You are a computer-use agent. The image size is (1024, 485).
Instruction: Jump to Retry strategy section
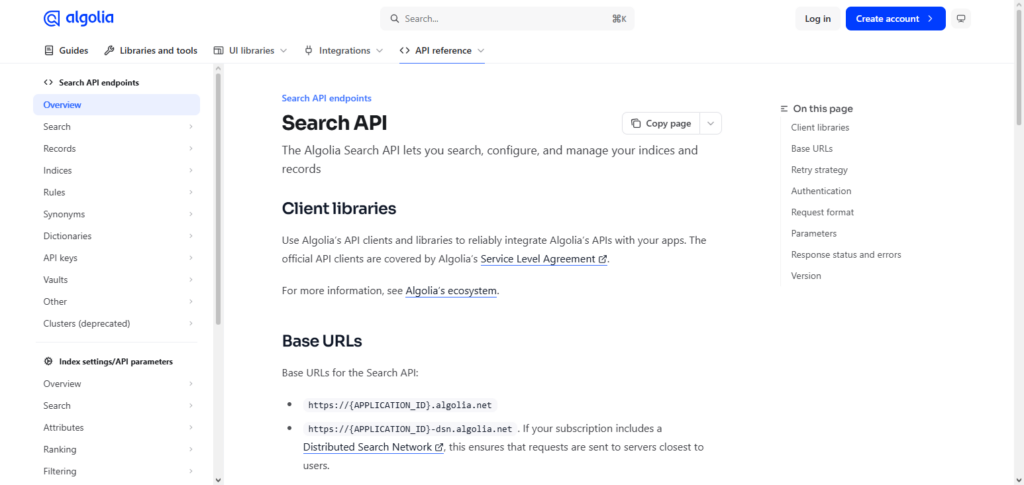coord(819,170)
